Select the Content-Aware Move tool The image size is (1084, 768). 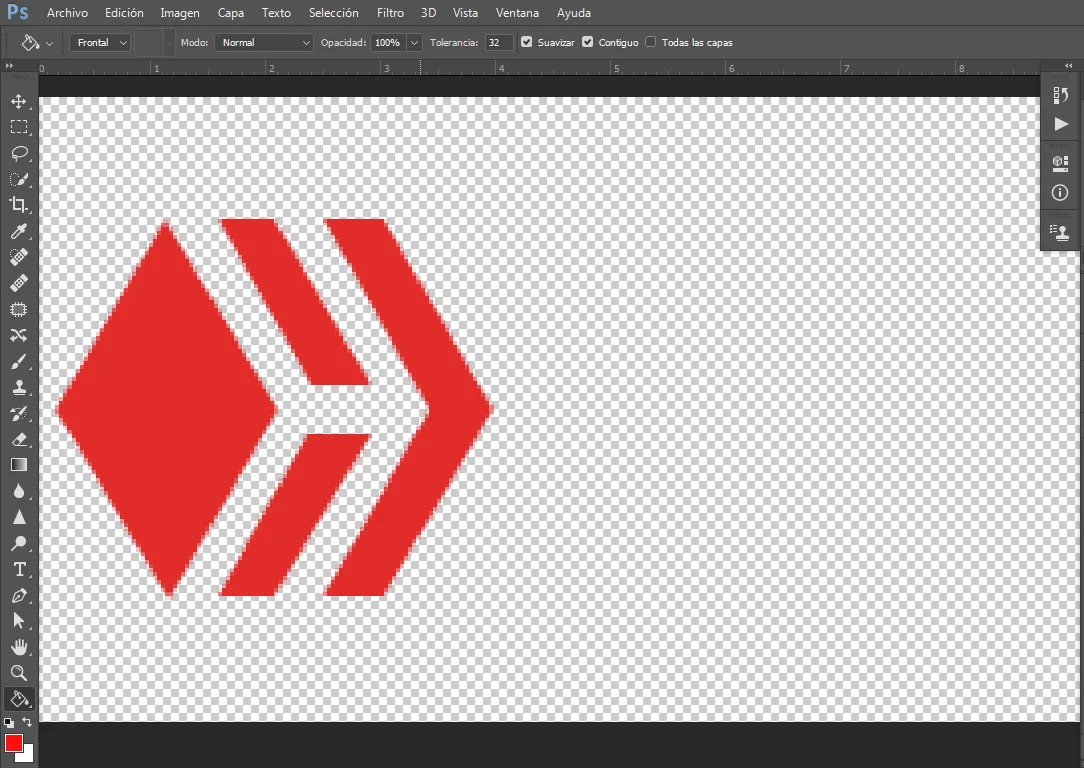[x=19, y=335]
